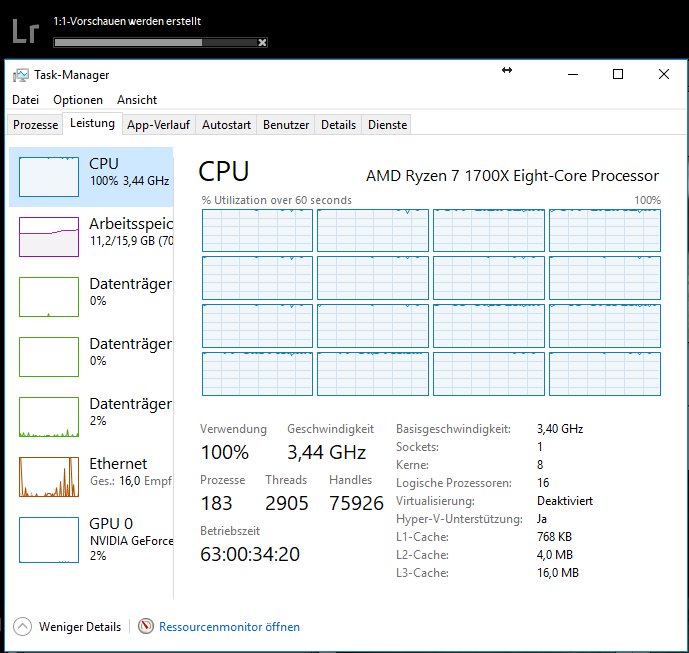
Task: Switch to the Prozesse tab
Action: pyautogui.click(x=36, y=125)
